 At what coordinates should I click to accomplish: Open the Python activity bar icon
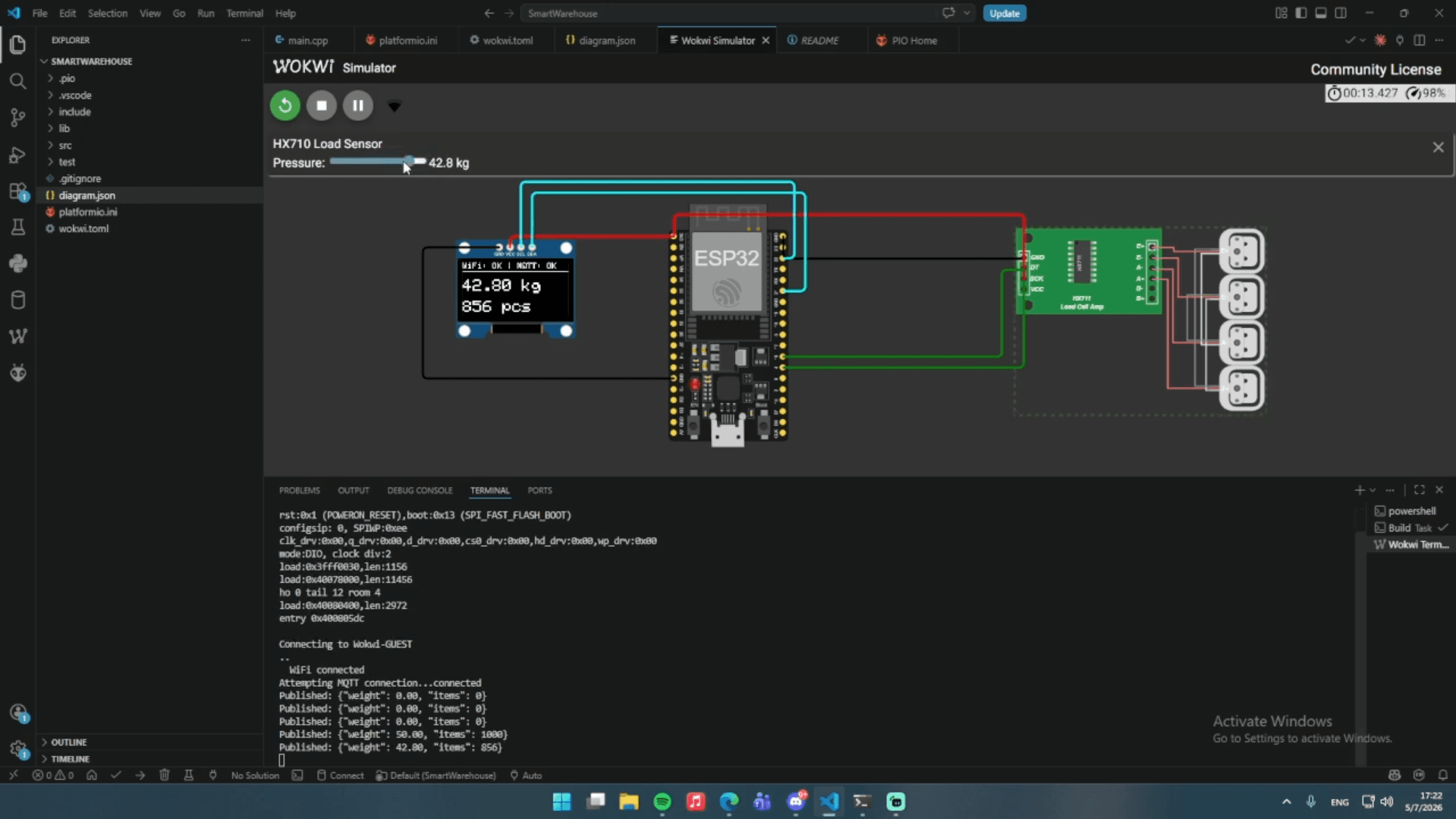coord(17,263)
